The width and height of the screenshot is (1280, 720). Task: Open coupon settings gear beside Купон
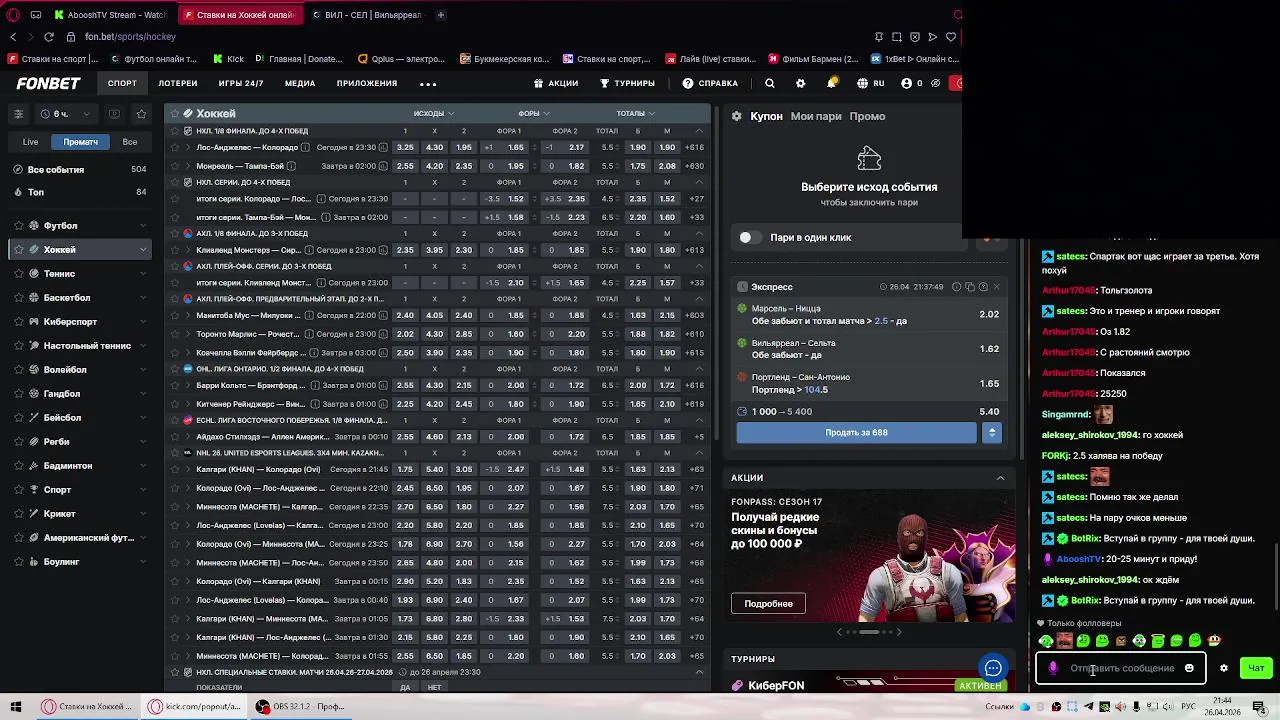[x=737, y=116]
